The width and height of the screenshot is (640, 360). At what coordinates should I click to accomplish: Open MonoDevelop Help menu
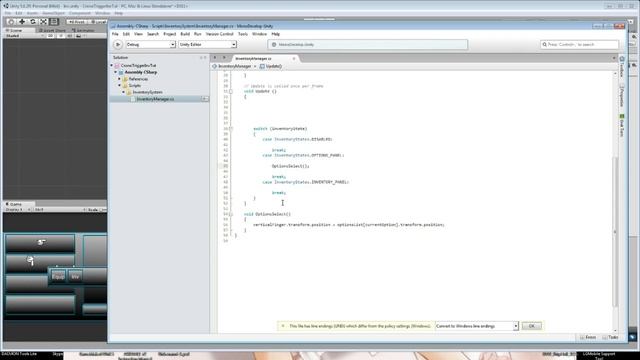coord(276,34)
